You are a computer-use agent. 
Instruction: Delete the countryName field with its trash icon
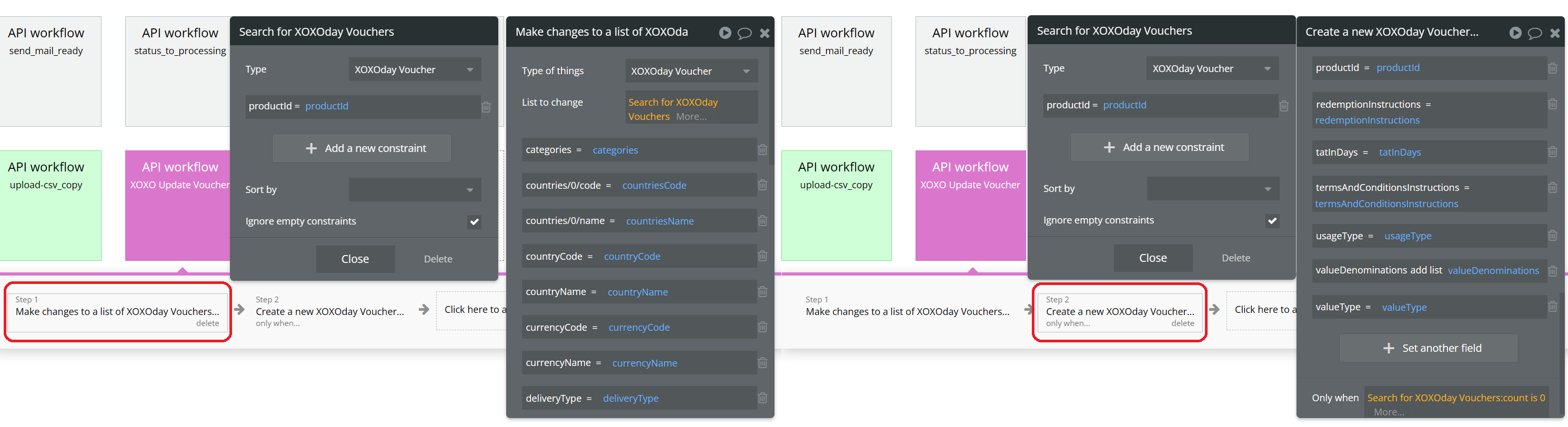(x=762, y=291)
